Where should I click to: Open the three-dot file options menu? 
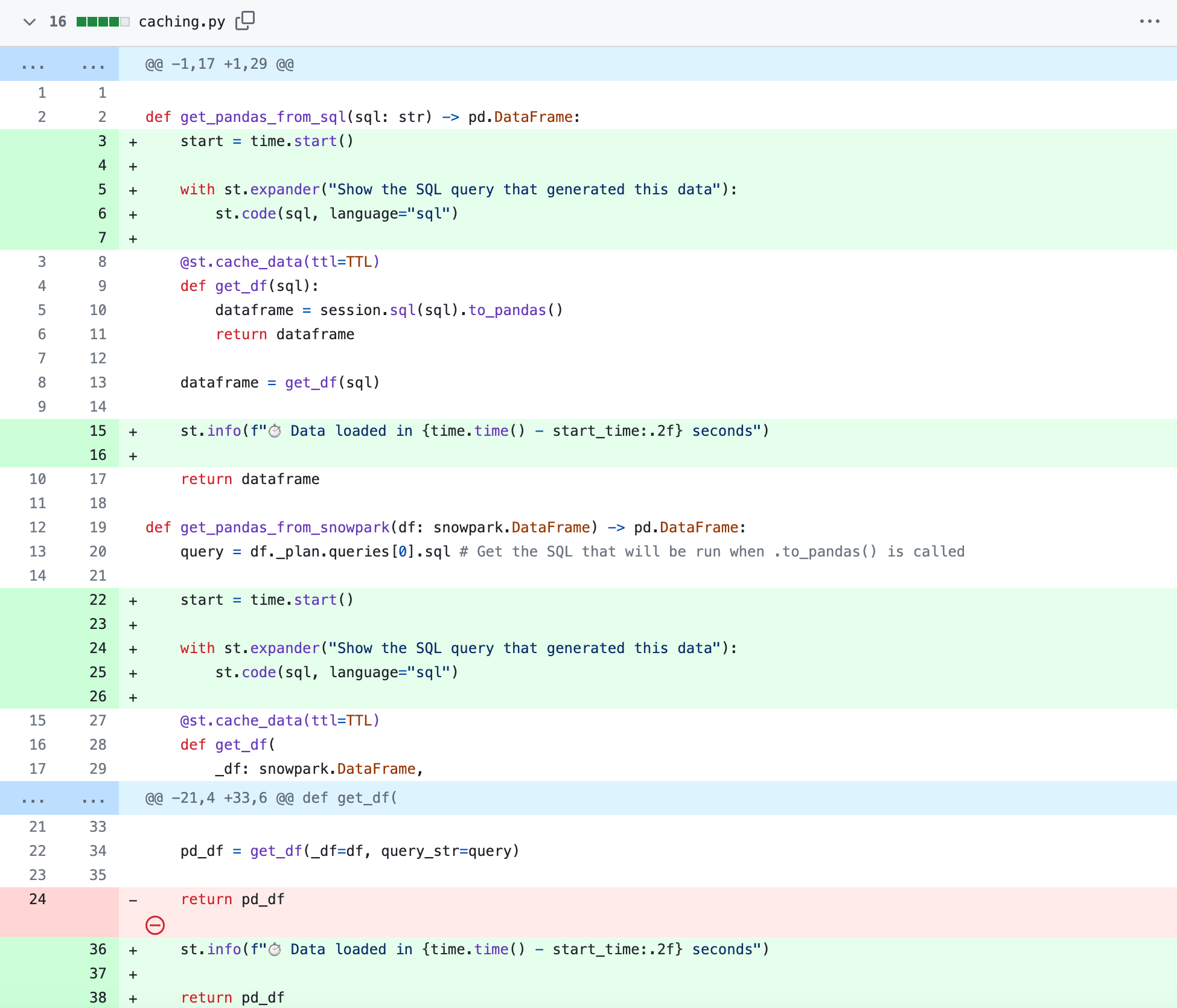(1149, 21)
